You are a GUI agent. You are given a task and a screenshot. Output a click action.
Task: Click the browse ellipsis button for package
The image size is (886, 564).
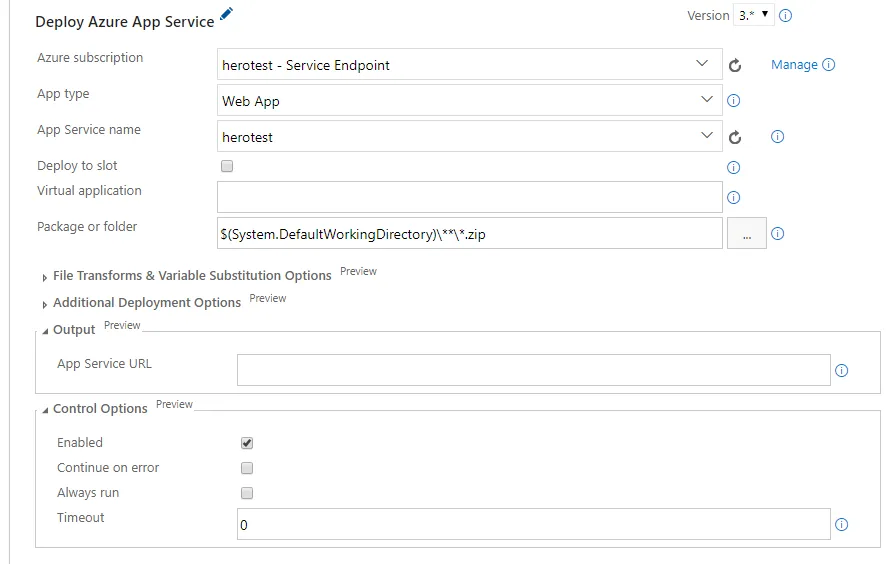746,234
